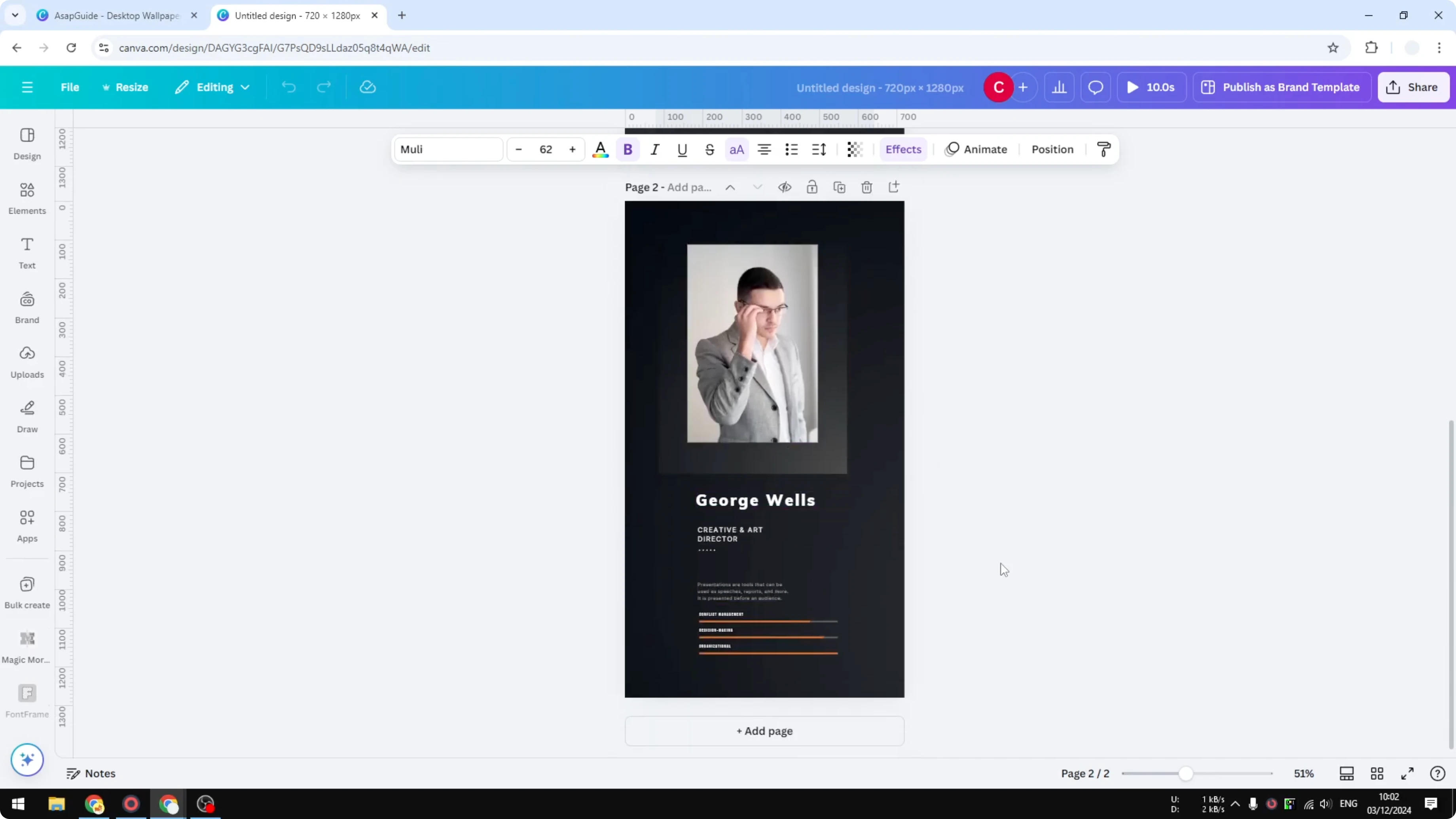Select the copy style paint roller

[x=1103, y=149]
